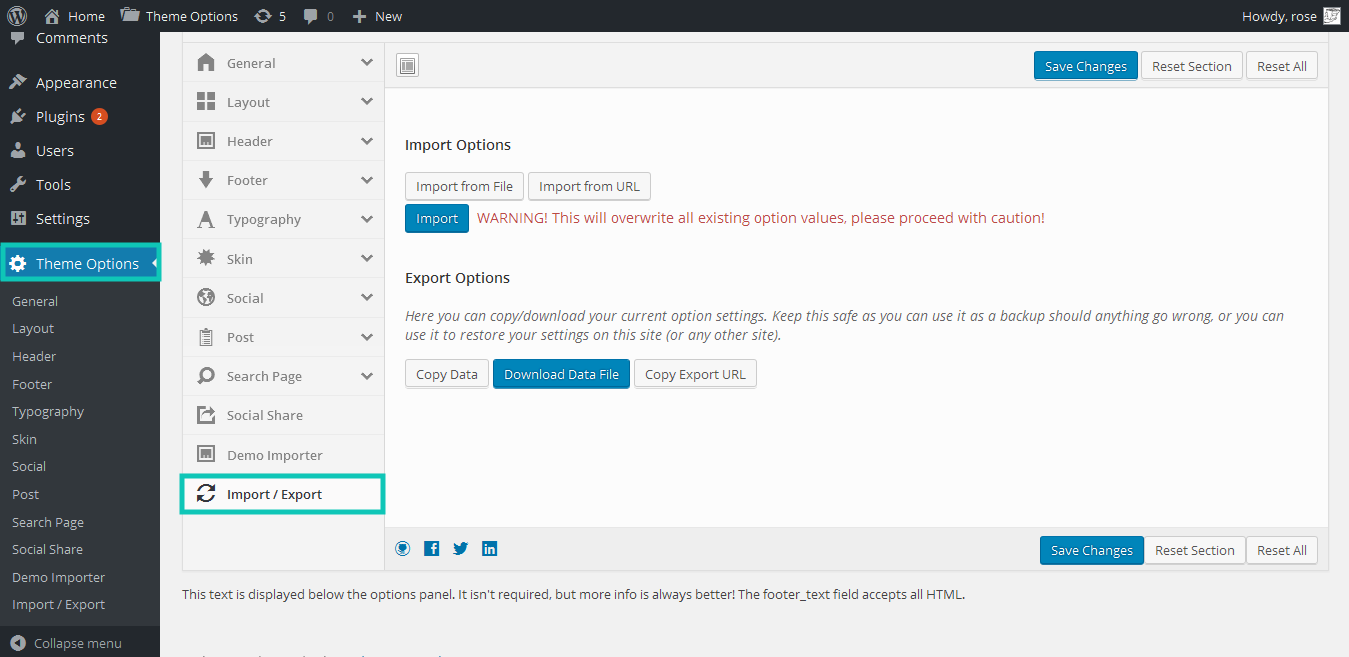Click the bottom Reset All button
The image size is (1349, 657).
coord(1282,550)
